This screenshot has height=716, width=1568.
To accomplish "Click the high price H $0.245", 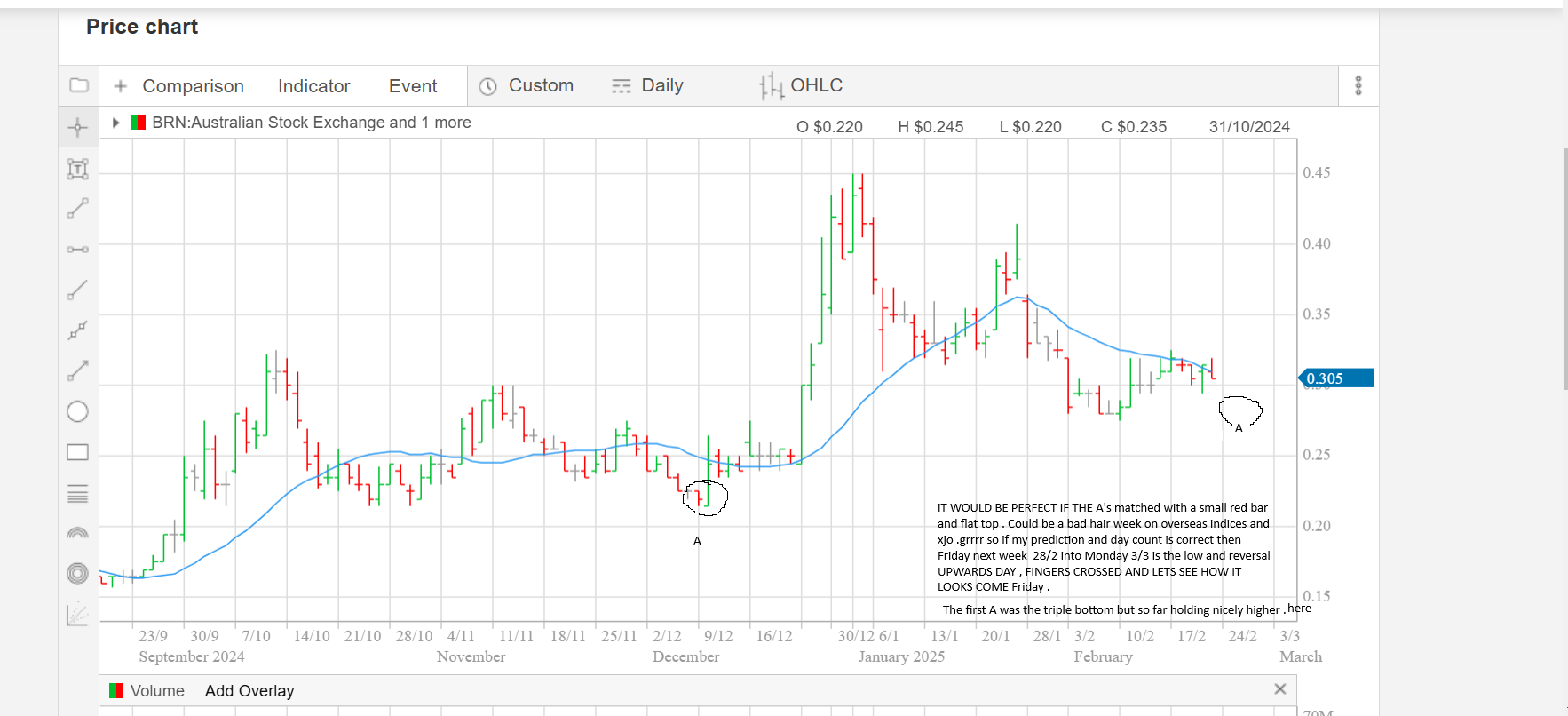I will (x=931, y=127).
